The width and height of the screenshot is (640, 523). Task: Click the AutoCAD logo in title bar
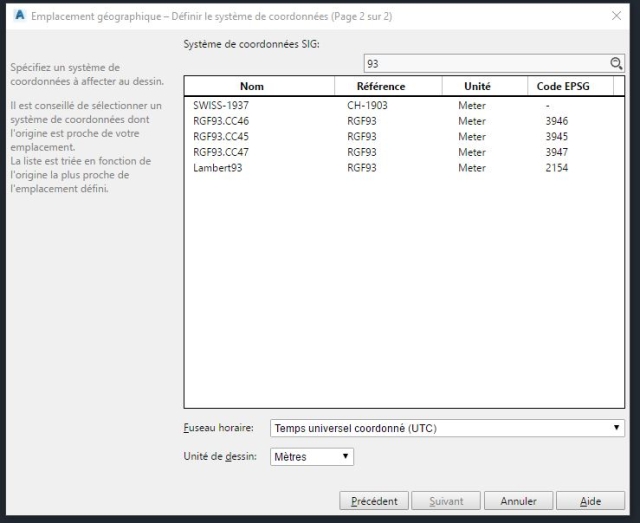coord(19,16)
